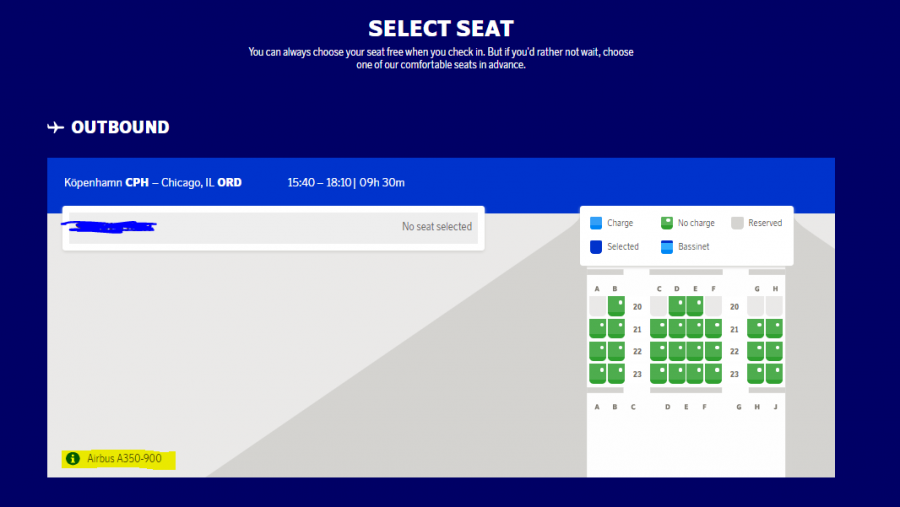This screenshot has height=507, width=900.
Task: Pick seat 22F
Action: point(713,351)
